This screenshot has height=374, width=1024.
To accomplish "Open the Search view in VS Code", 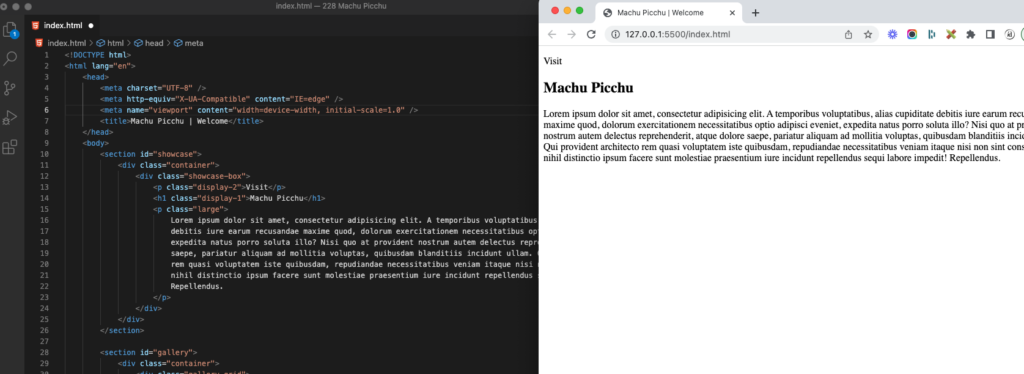I will 10,59.
